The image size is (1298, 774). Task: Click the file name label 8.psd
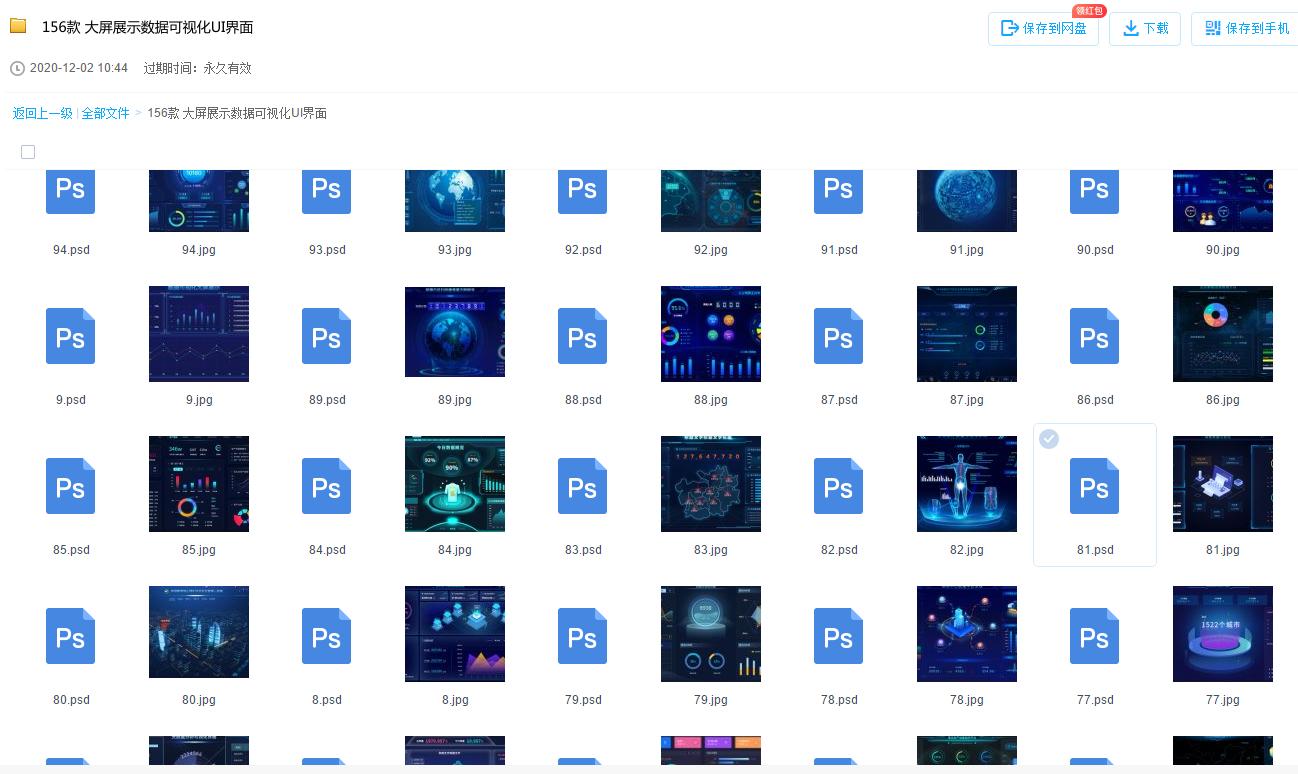point(327,700)
